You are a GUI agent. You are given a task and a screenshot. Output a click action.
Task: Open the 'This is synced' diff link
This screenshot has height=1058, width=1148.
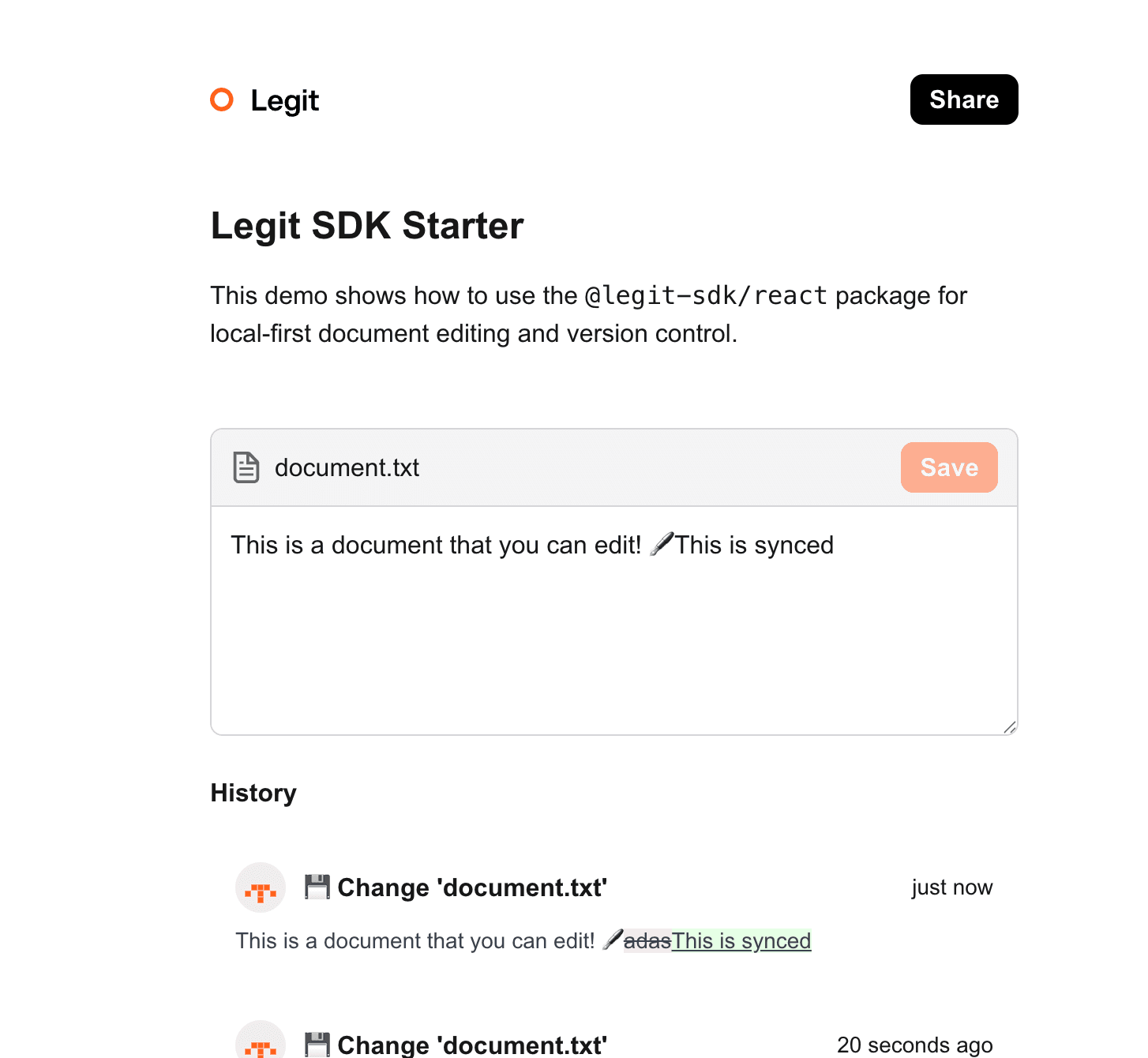pyautogui.click(x=742, y=941)
